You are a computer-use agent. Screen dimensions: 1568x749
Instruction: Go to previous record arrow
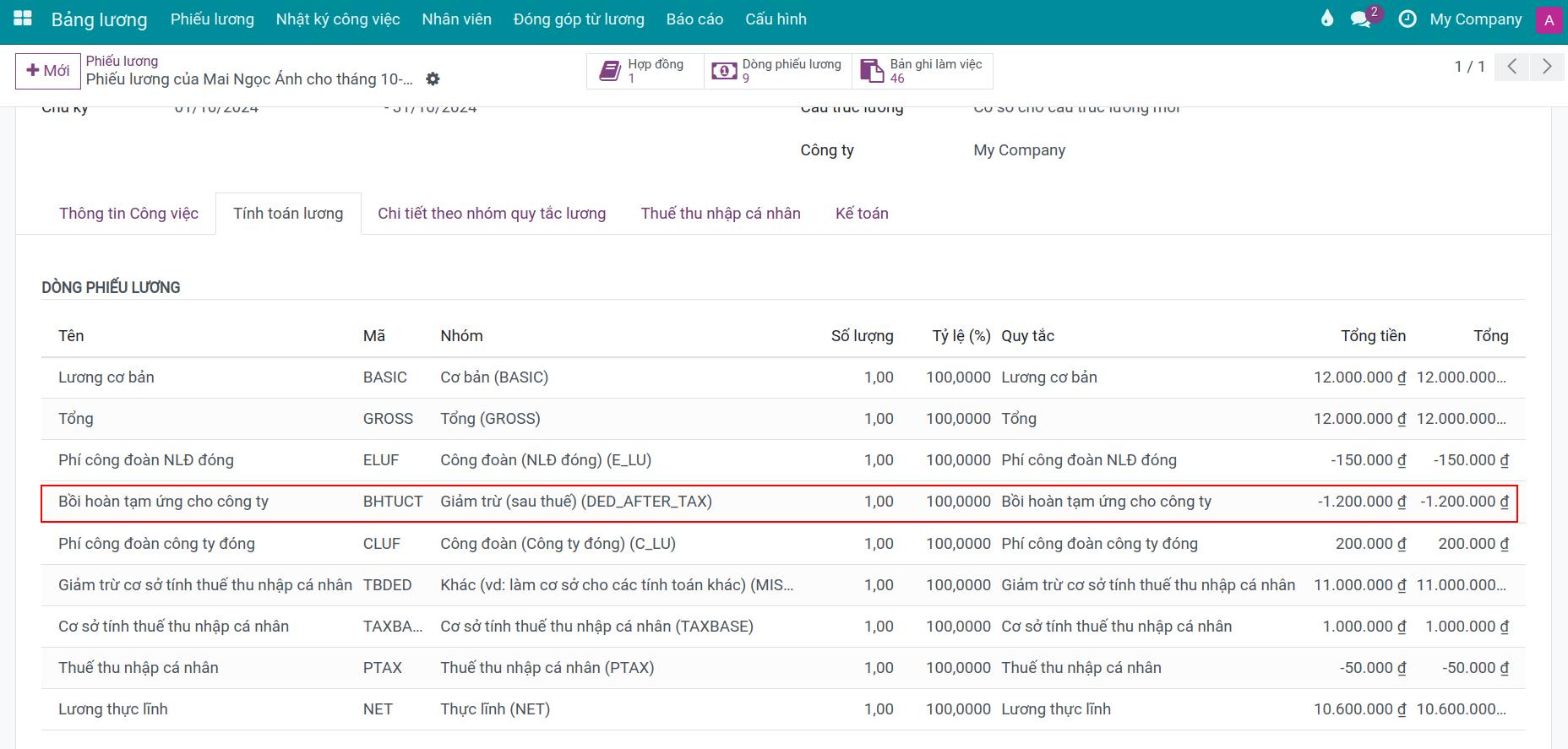(1512, 67)
